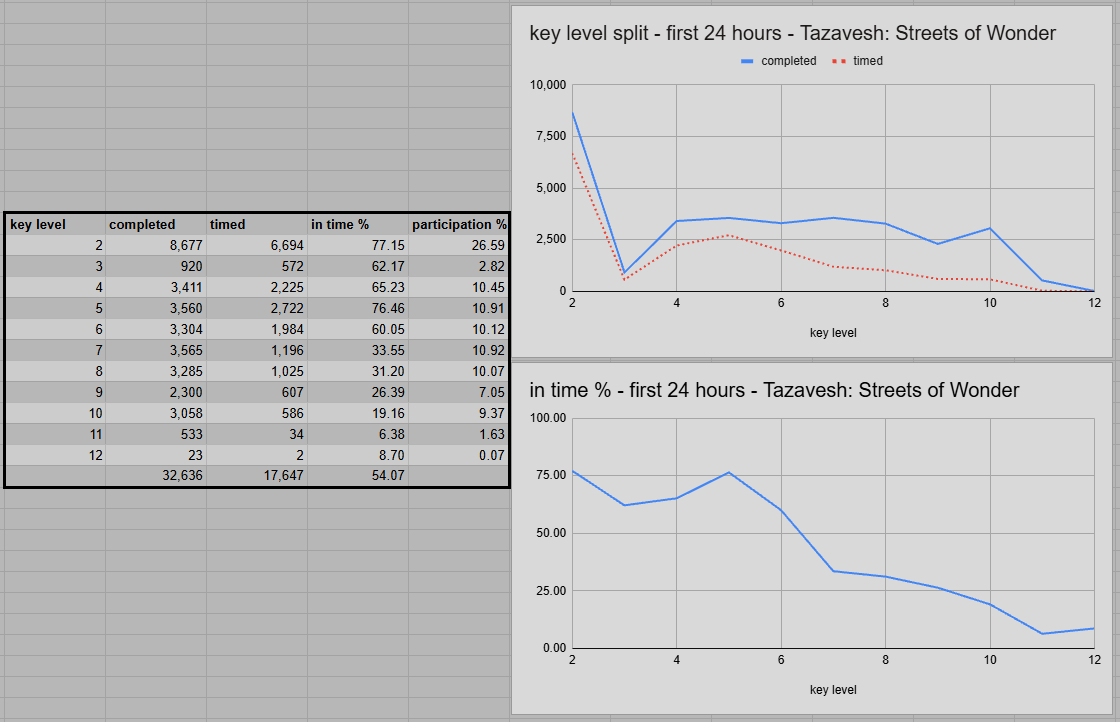Select timed value 1,196 cell
The image size is (1120, 722).
click(257, 351)
